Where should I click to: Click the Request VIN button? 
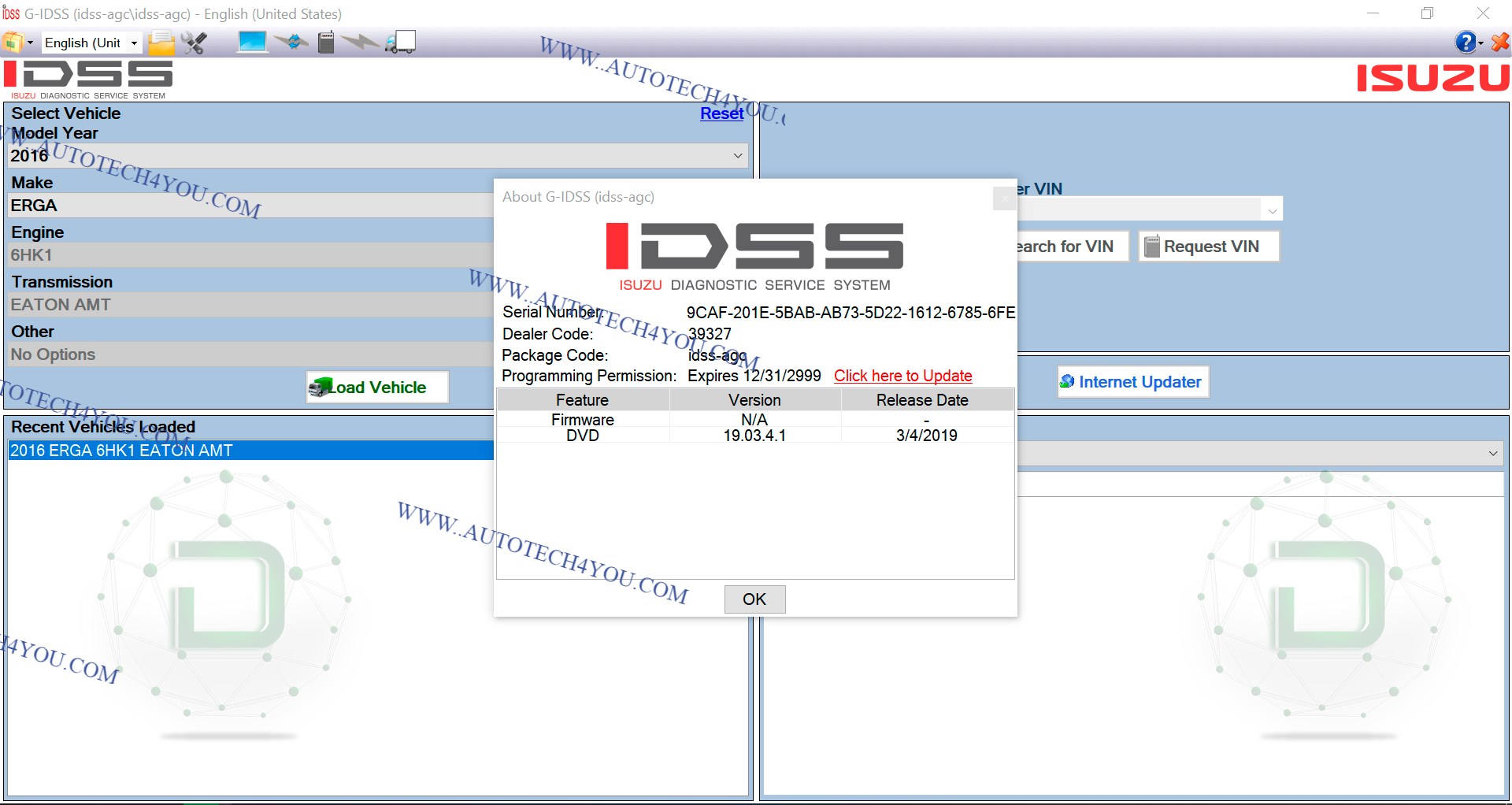1209,247
